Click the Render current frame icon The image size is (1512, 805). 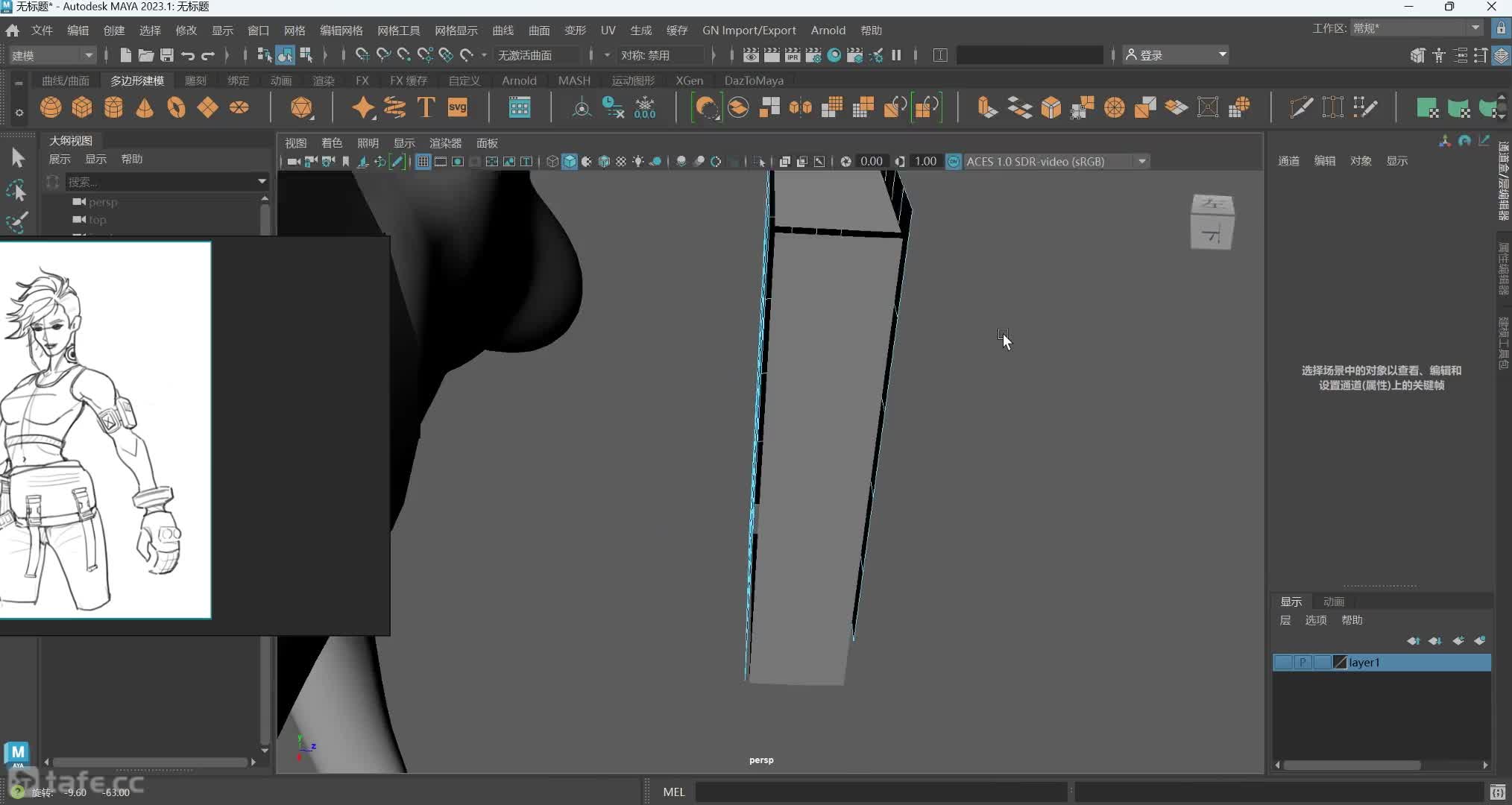pyautogui.click(x=772, y=55)
